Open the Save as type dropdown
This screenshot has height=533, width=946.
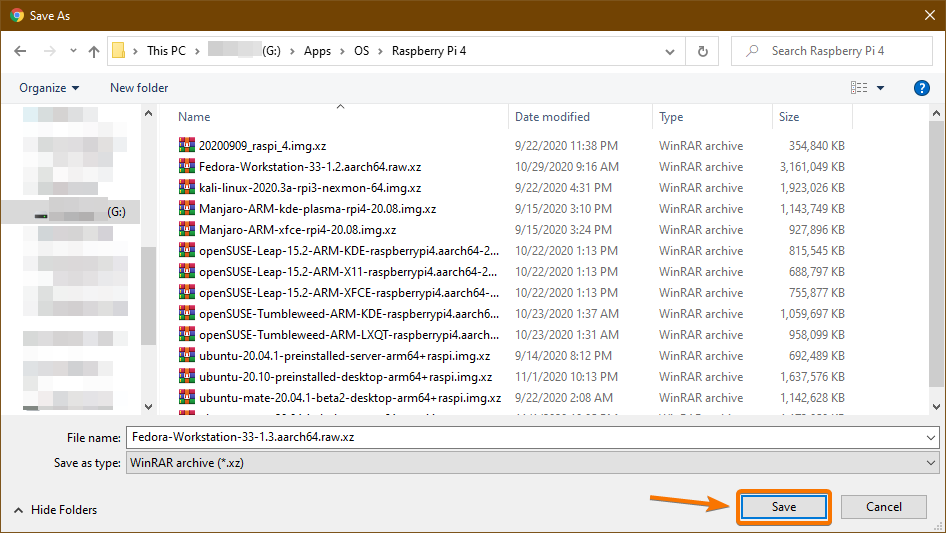(x=931, y=463)
